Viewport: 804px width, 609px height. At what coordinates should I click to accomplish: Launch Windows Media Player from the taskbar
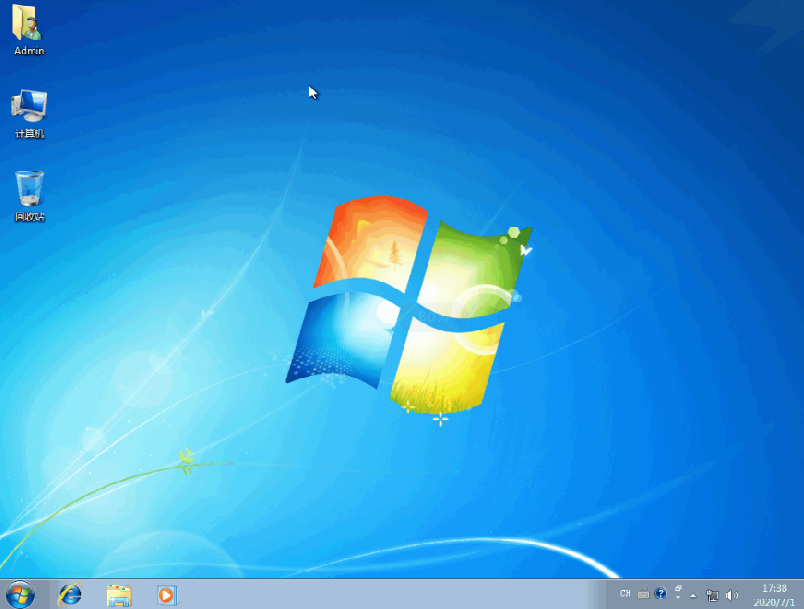coord(166,597)
